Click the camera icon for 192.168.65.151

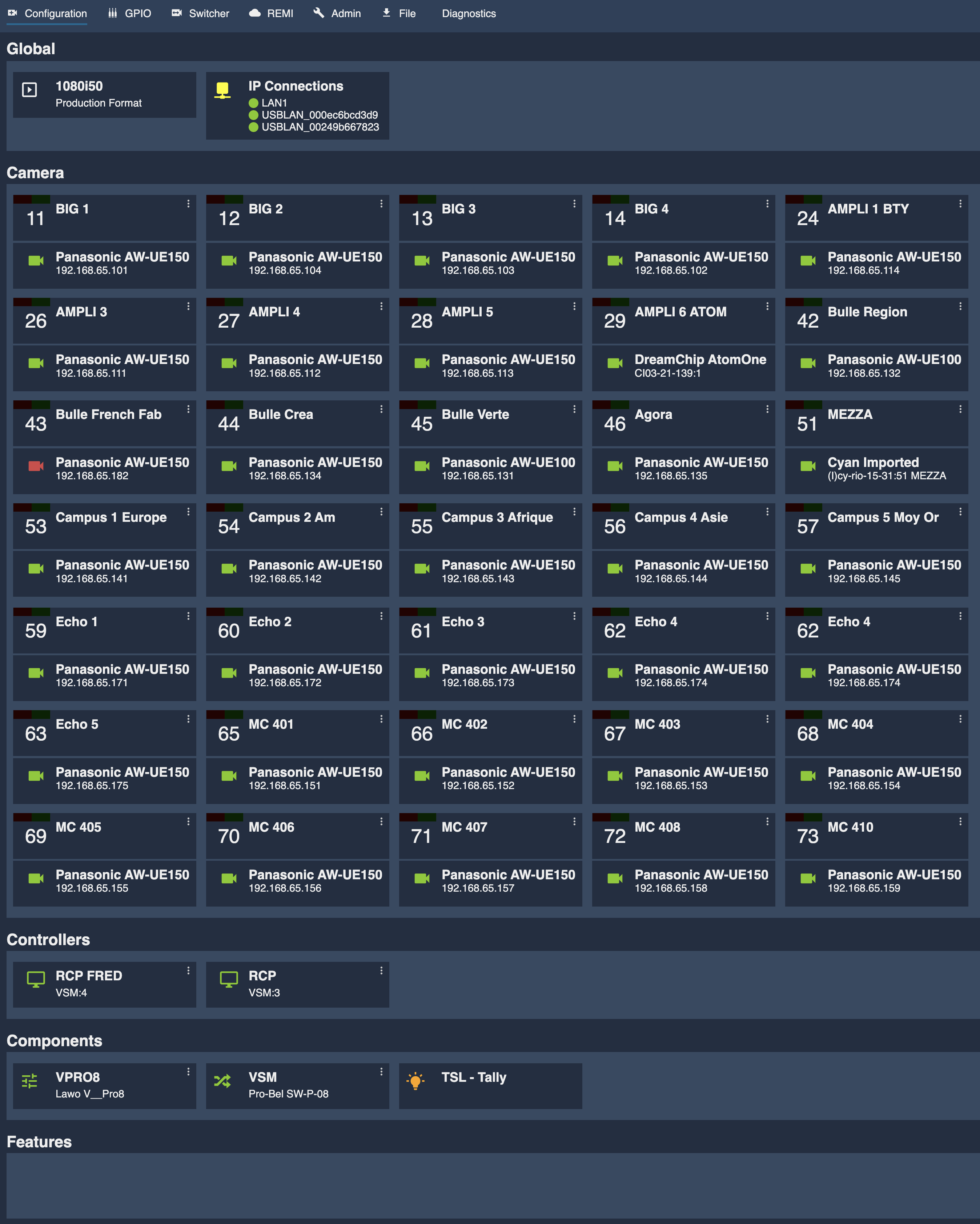coord(229,776)
